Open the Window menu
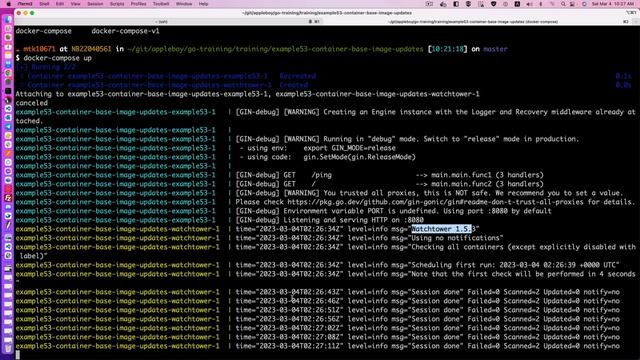640x360 pixels. coord(184,4)
